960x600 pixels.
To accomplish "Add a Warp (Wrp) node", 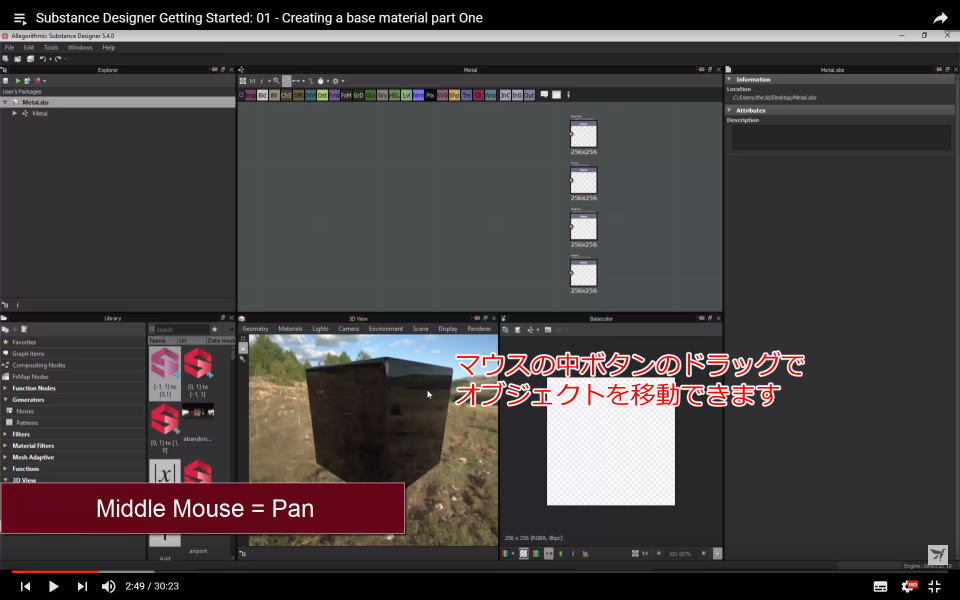I will click(490, 96).
